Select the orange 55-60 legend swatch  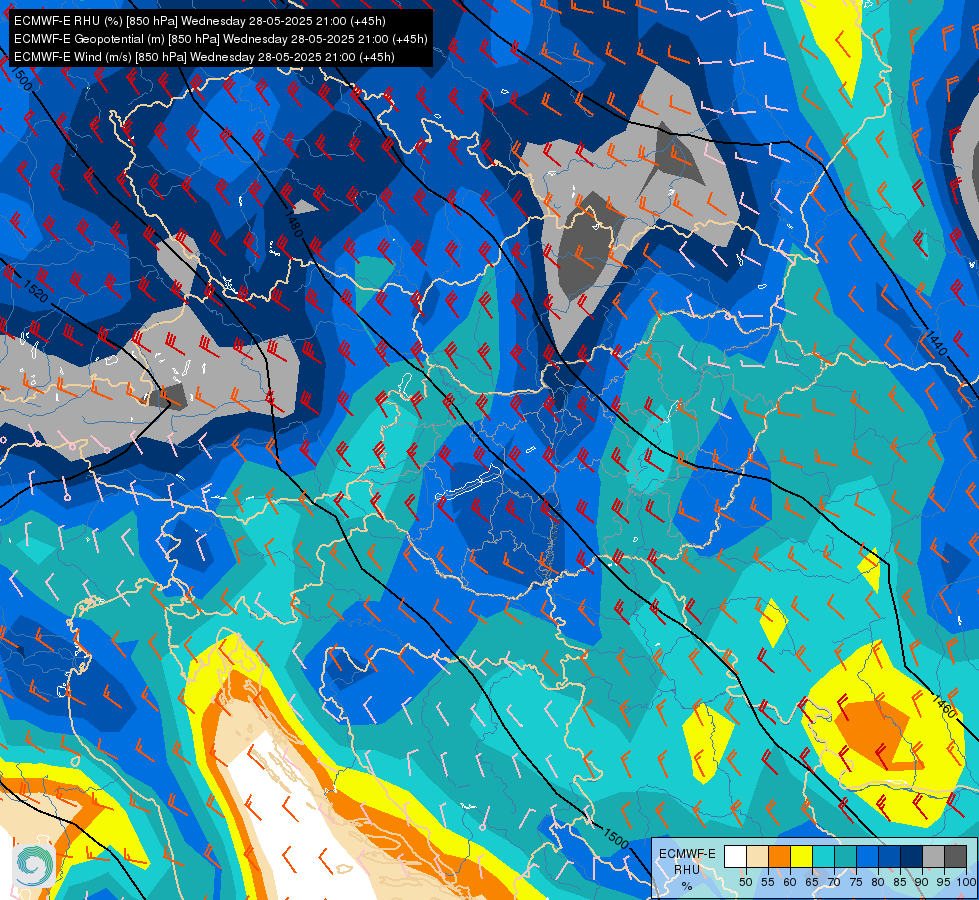click(x=779, y=856)
